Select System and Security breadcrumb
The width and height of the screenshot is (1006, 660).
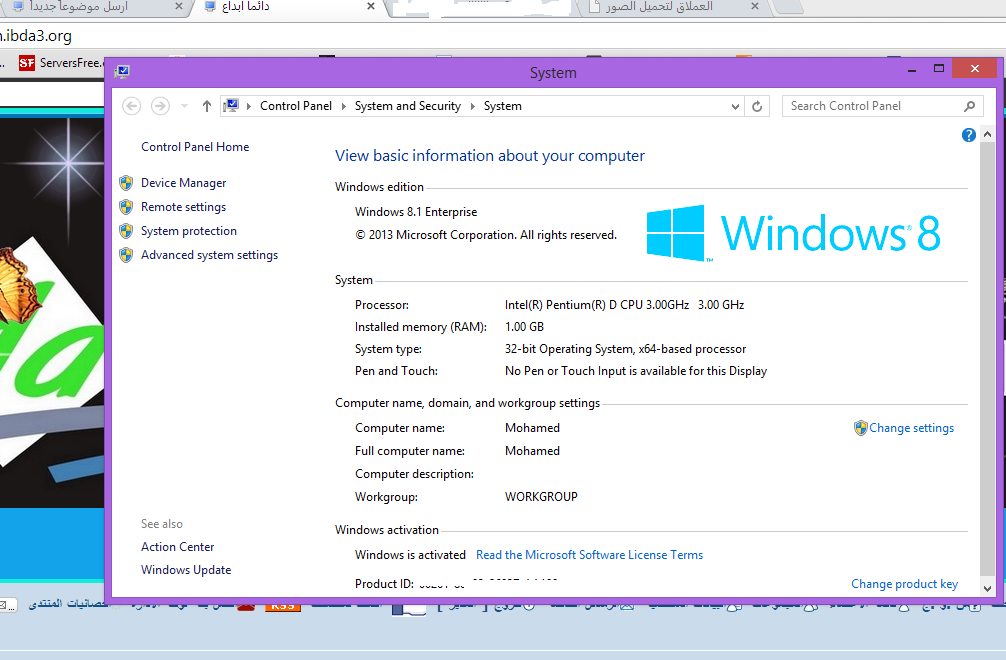pyautogui.click(x=408, y=106)
